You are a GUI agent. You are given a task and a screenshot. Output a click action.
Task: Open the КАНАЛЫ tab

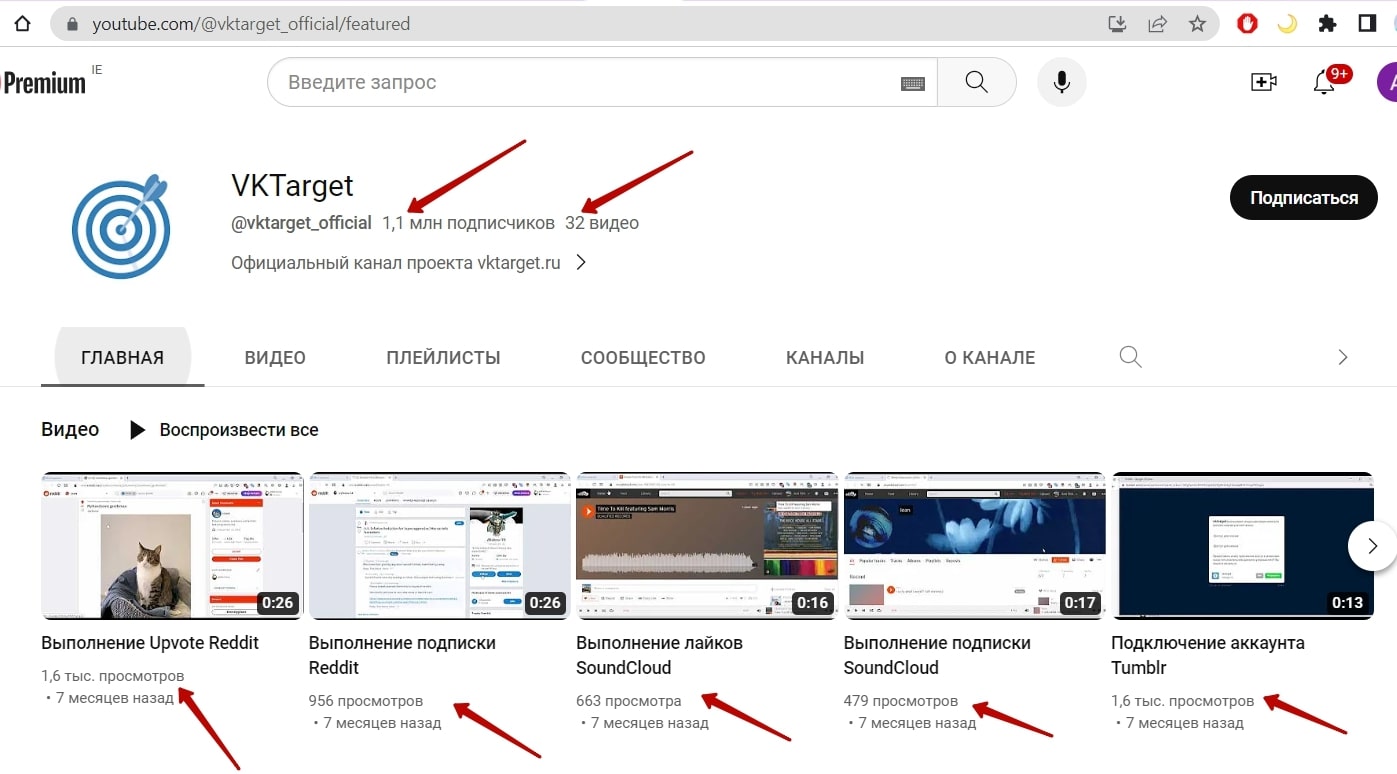click(825, 358)
